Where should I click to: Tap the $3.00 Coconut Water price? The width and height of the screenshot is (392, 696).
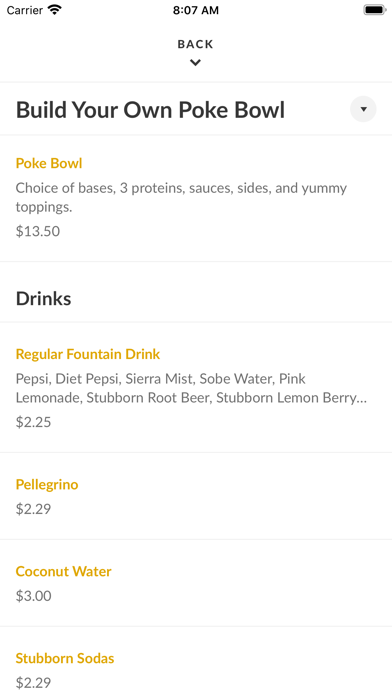pyautogui.click(x=34, y=595)
